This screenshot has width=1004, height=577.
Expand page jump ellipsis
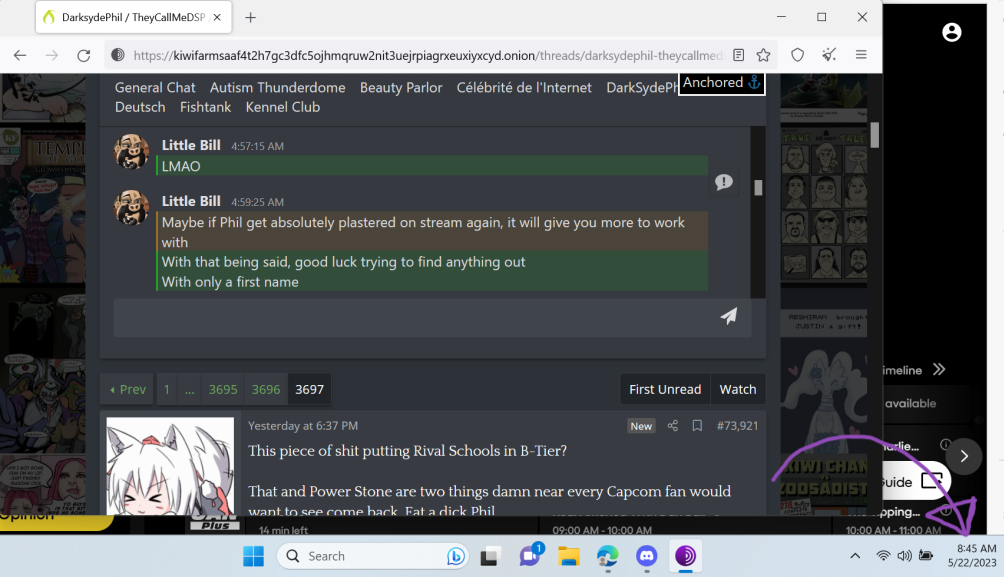(190, 389)
